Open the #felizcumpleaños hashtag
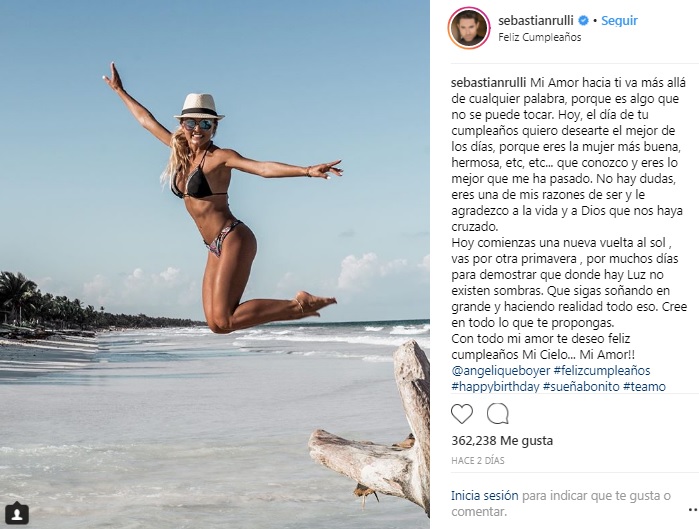Image resolution: width=699 pixels, height=529 pixels. pos(602,370)
